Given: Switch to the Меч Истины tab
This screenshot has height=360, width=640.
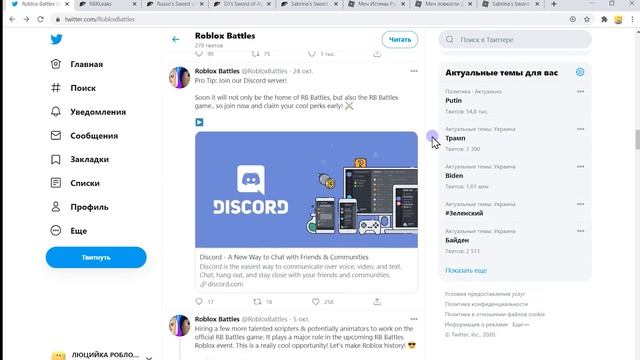Looking at the screenshot, I should pyautogui.click(x=375, y=4).
